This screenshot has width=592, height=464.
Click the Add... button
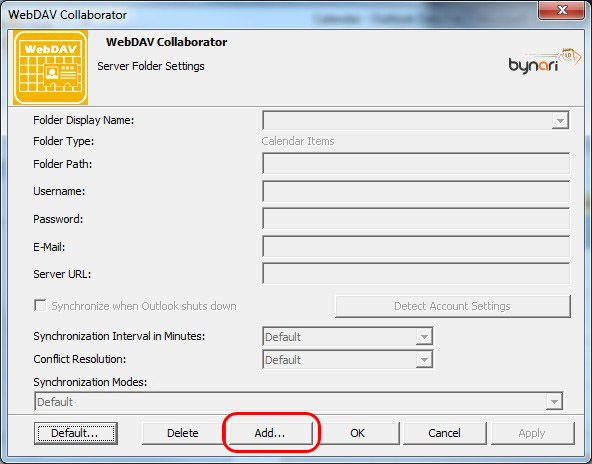pos(270,433)
